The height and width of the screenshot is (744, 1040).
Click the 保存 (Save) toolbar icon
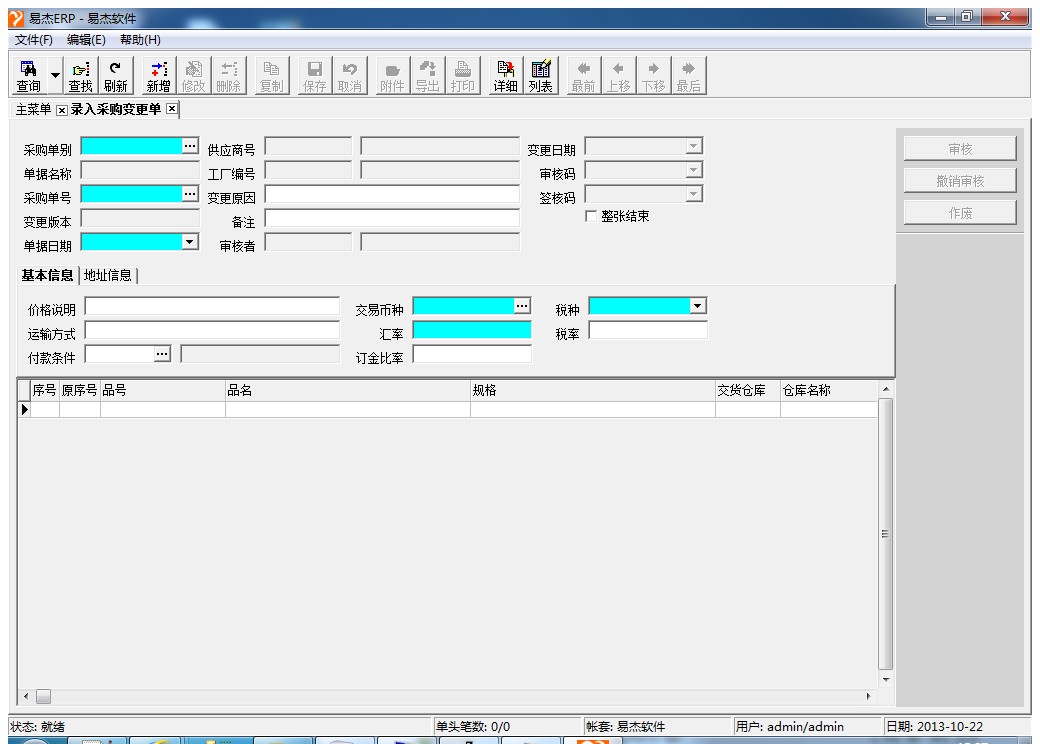tap(314, 76)
